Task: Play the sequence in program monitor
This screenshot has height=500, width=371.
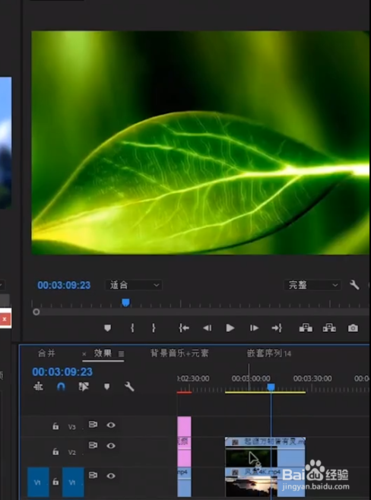Action: pyautogui.click(x=230, y=328)
